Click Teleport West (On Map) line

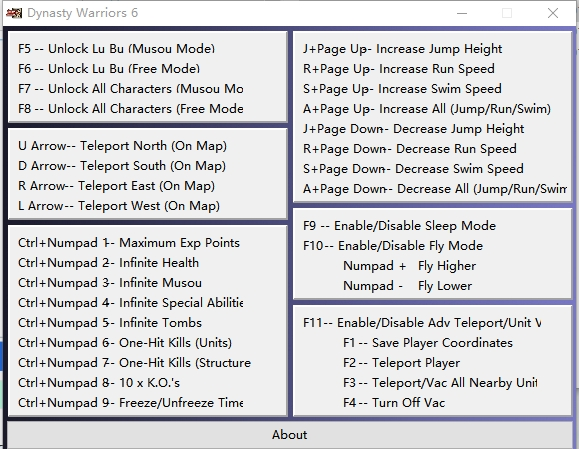tap(119, 206)
